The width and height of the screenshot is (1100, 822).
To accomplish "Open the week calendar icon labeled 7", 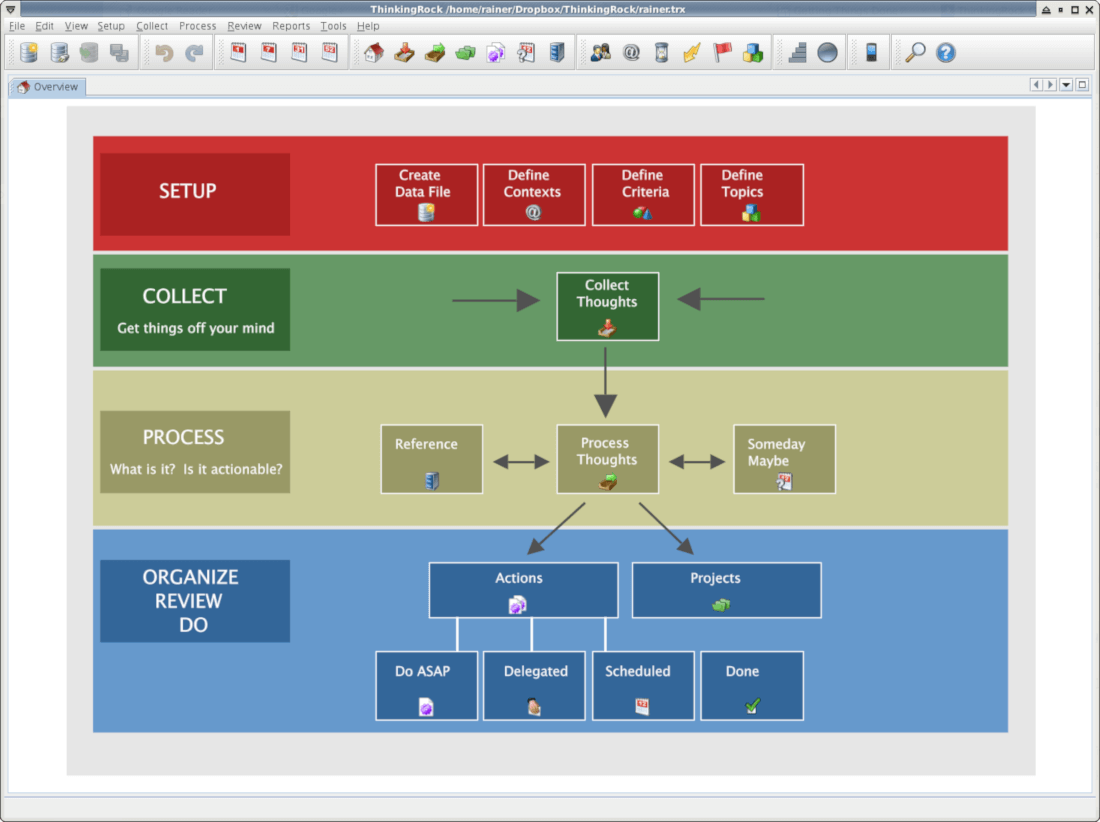I will (x=269, y=53).
